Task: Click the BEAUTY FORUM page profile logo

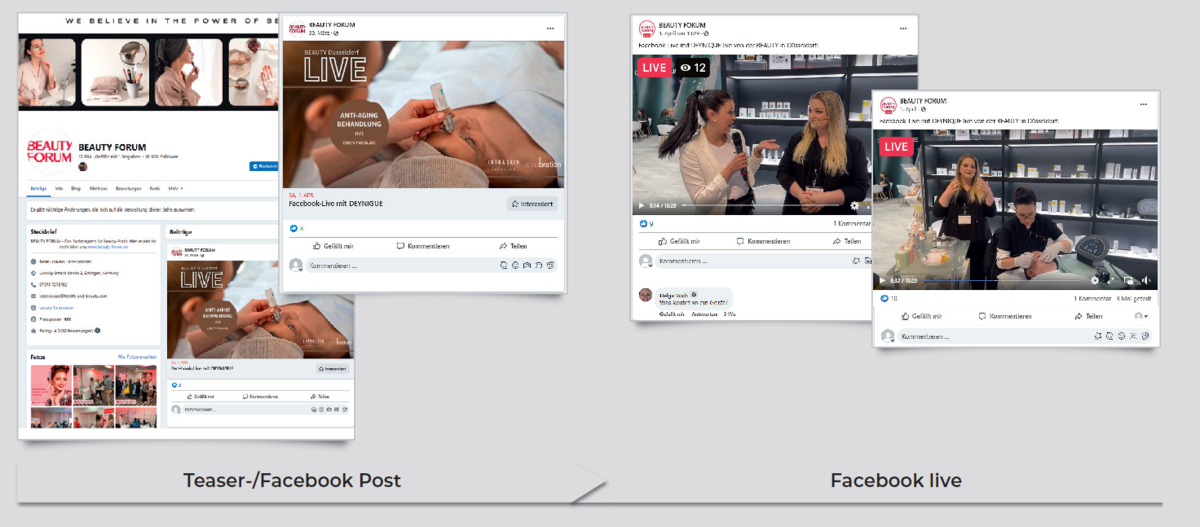Action: pos(50,152)
